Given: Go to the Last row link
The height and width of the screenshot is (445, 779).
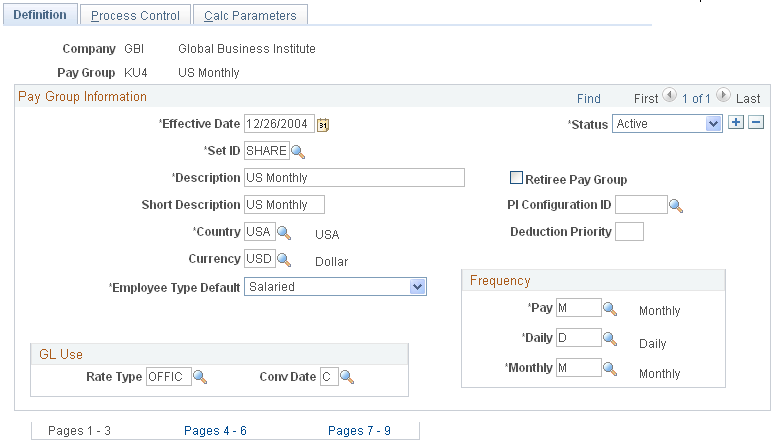Looking at the screenshot, I should (748, 99).
